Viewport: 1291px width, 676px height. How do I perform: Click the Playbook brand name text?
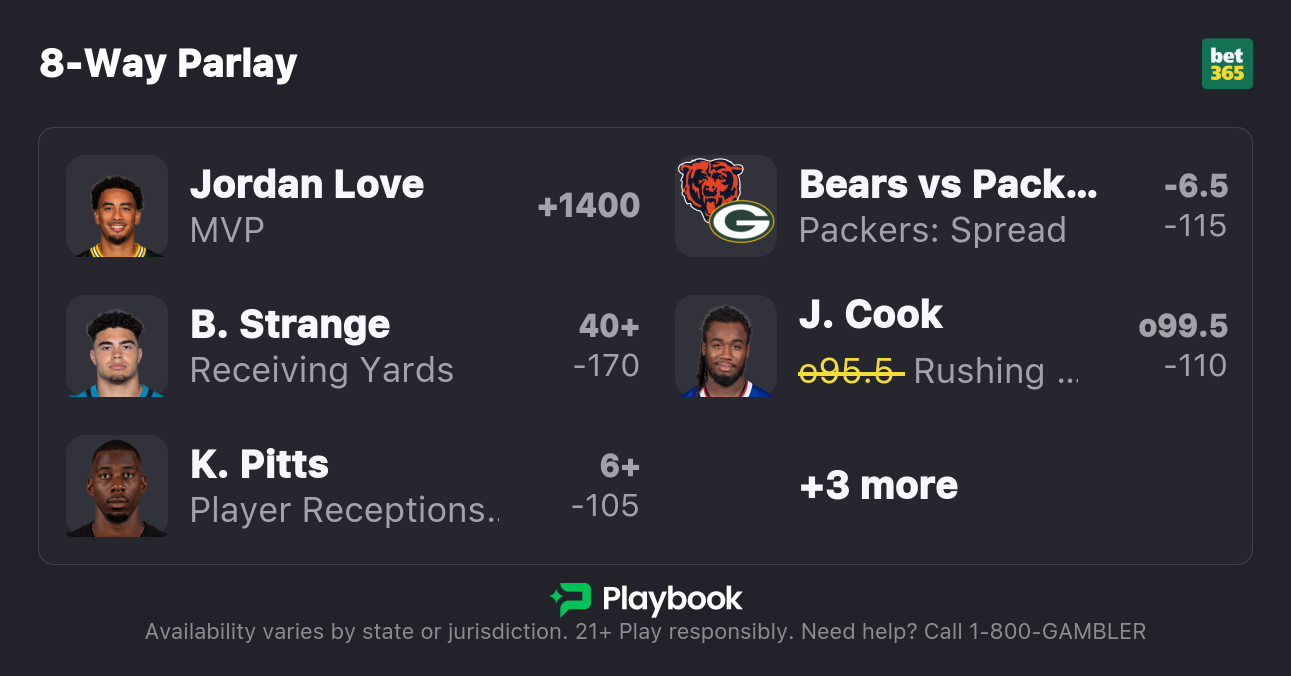pos(672,600)
